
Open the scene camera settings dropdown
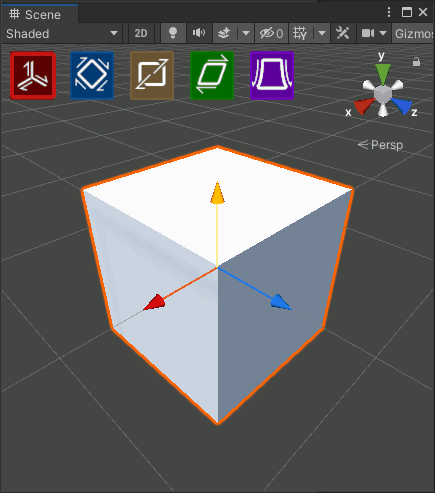(374, 33)
